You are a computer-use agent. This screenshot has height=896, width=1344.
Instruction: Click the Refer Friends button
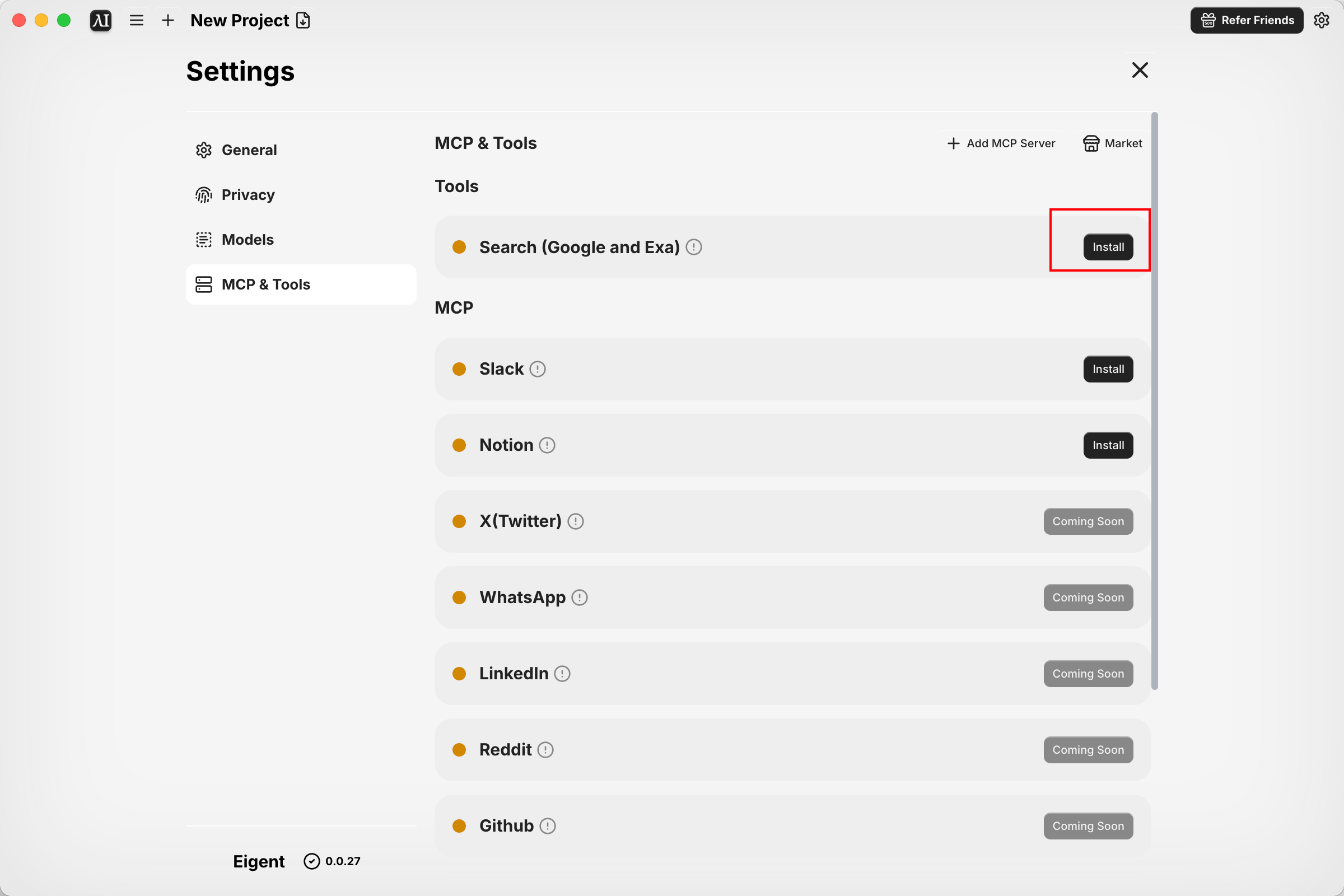coord(1247,20)
